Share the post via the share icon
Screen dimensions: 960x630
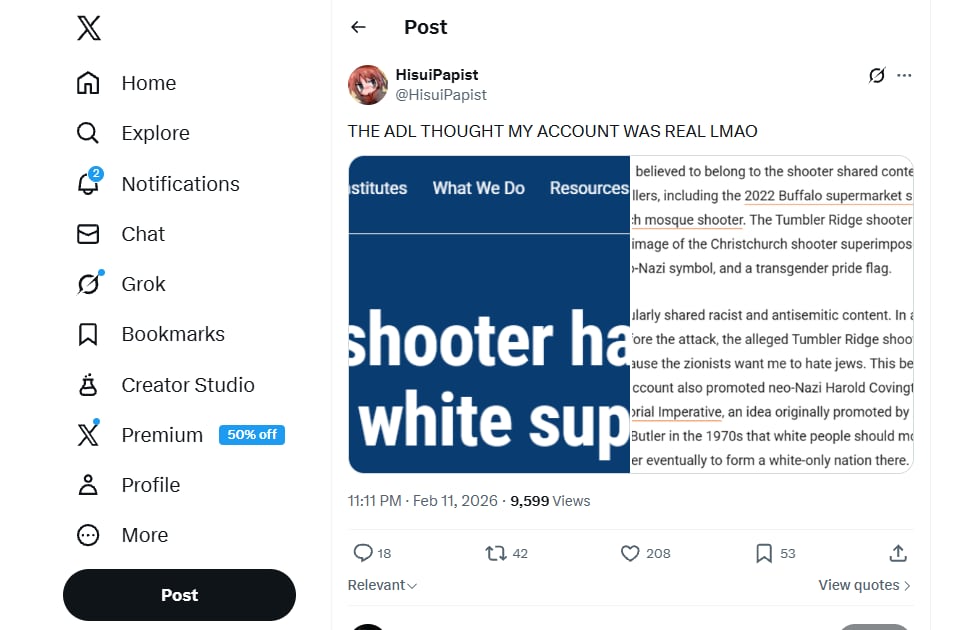[x=897, y=552]
